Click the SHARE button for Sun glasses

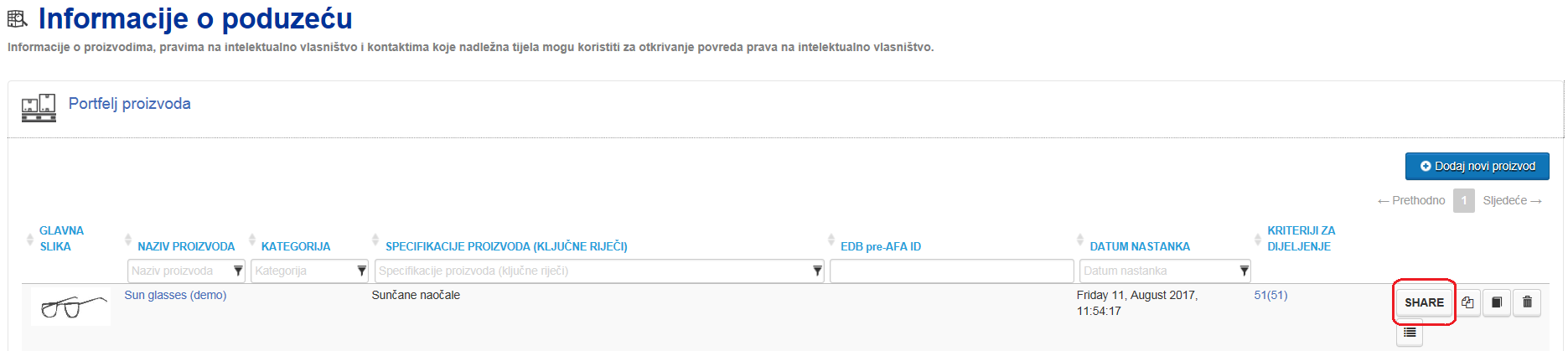point(1424,302)
